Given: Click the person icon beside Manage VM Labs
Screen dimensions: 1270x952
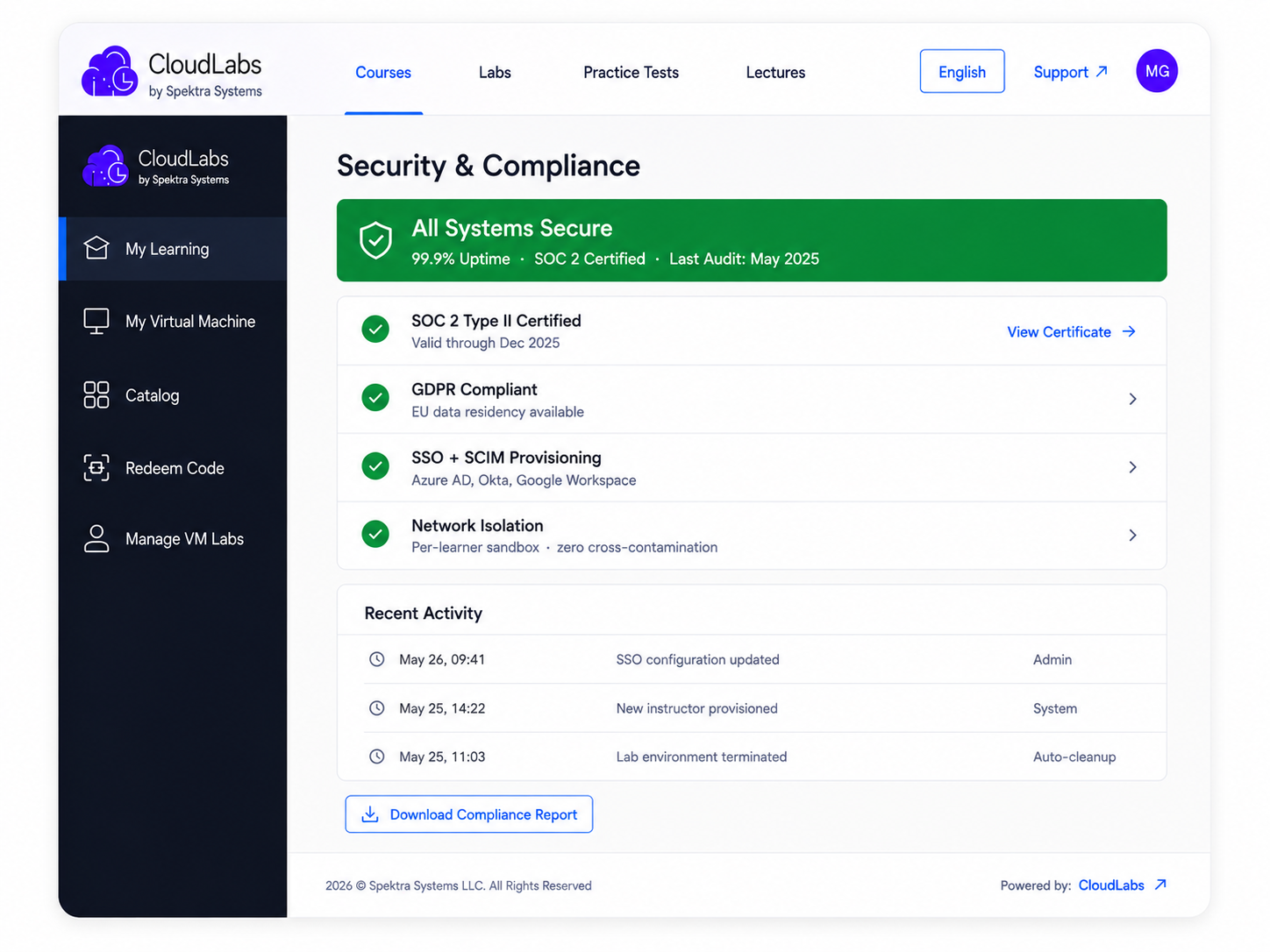Looking at the screenshot, I should (x=96, y=538).
